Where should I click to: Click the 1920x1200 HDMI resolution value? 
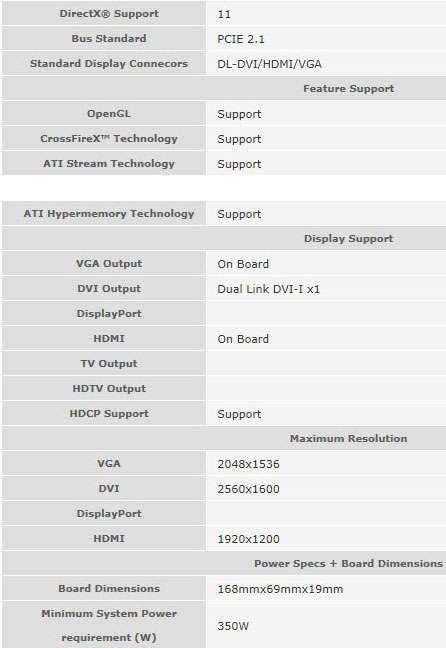(x=248, y=539)
